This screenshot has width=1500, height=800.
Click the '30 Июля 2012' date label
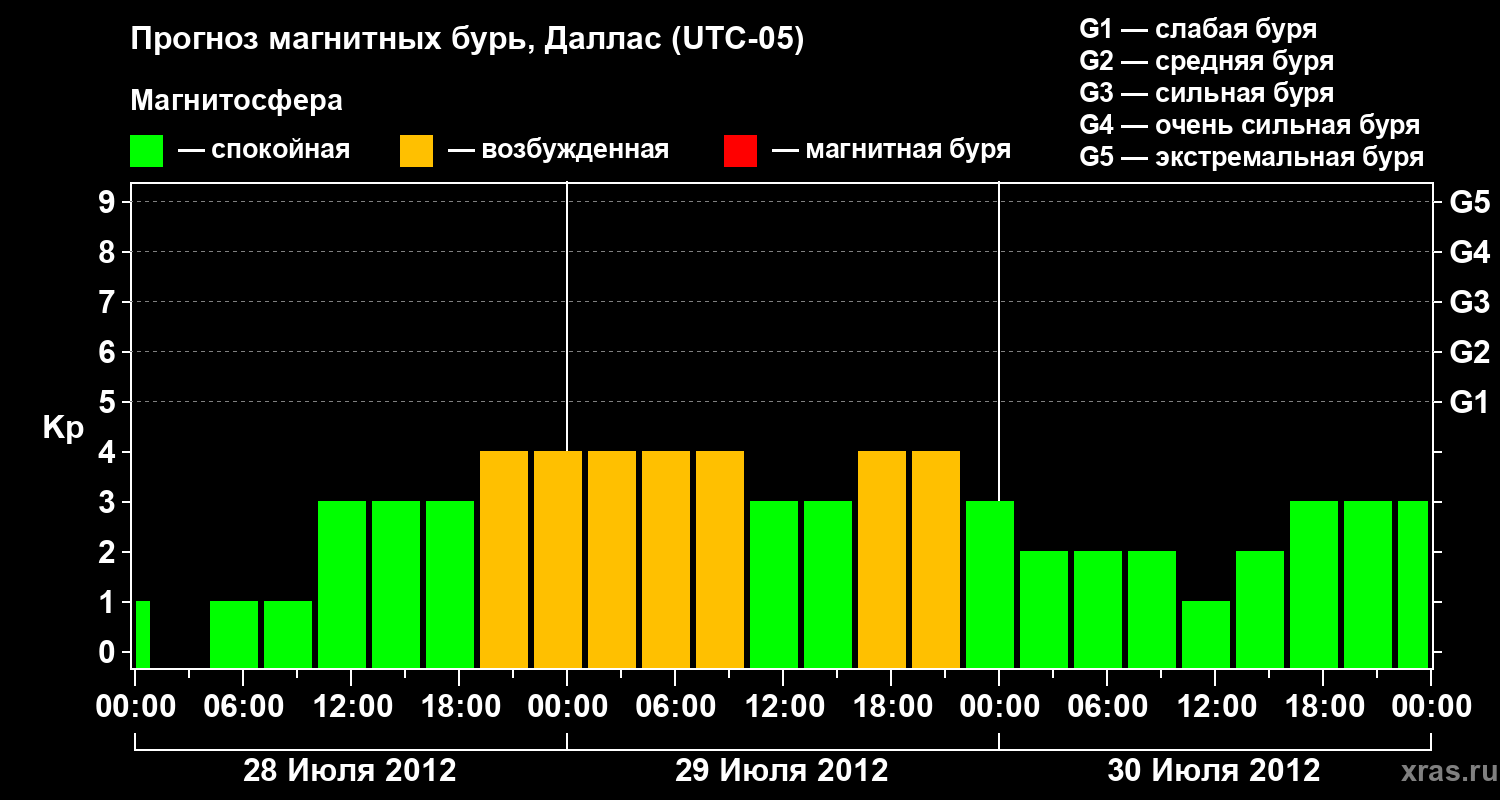[1214, 771]
